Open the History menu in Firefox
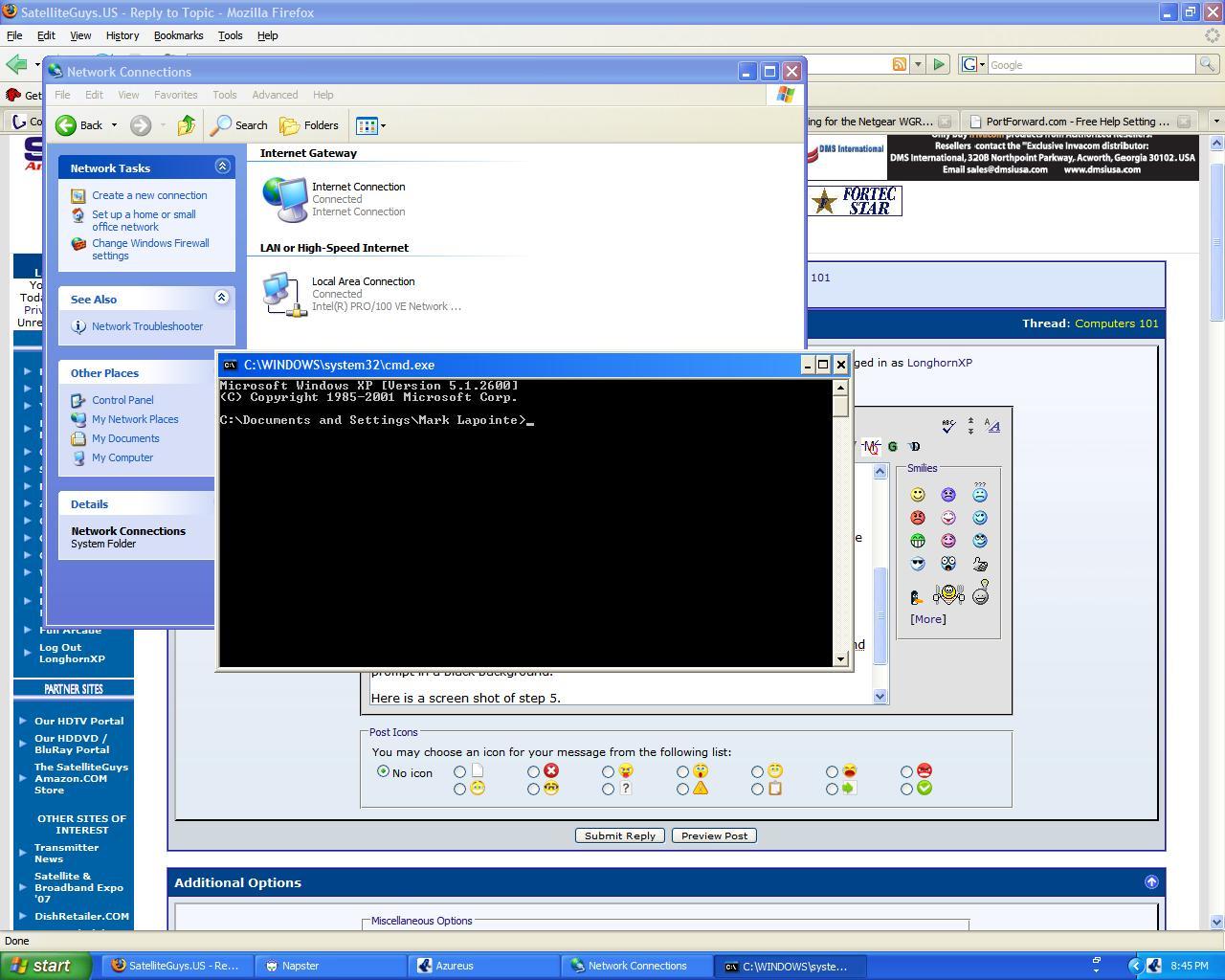 point(122,35)
